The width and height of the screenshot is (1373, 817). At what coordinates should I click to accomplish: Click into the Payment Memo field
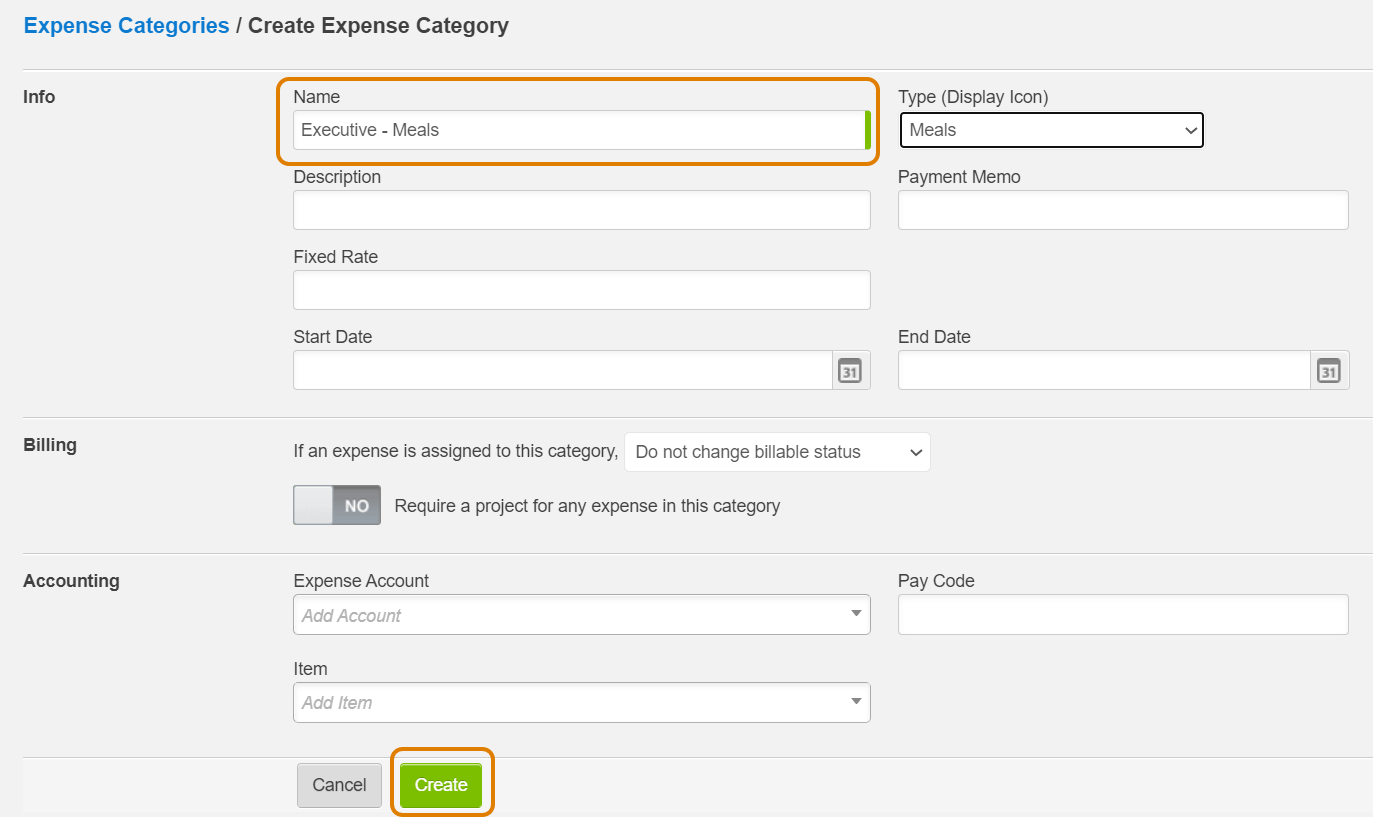(1123, 210)
